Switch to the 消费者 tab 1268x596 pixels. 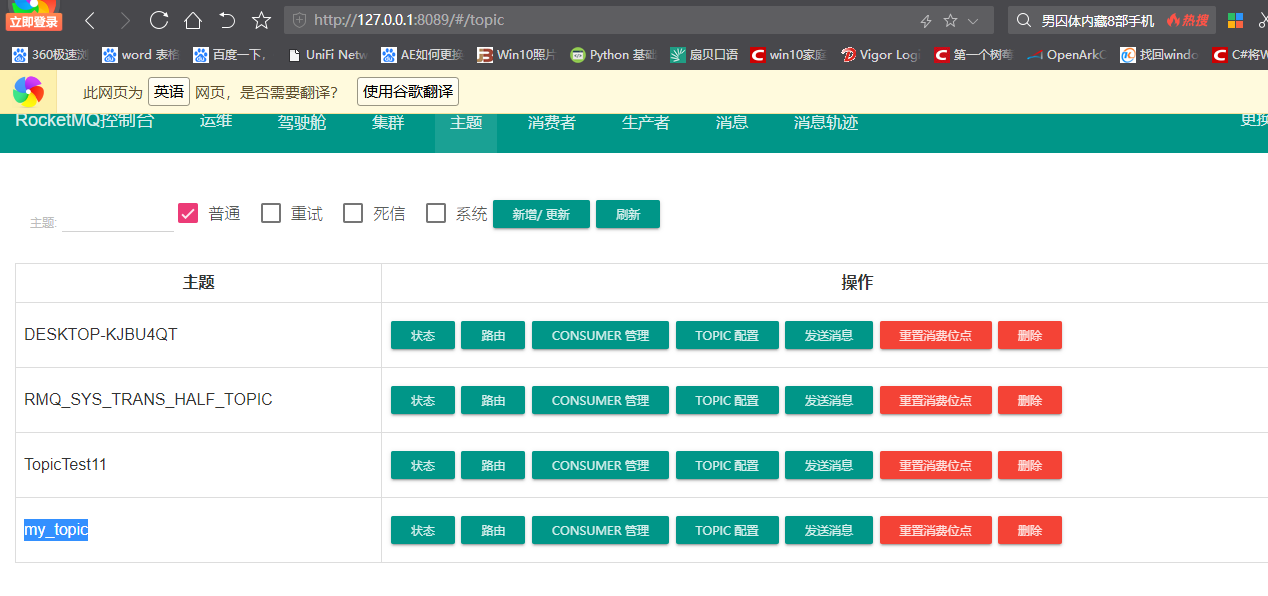[551, 122]
